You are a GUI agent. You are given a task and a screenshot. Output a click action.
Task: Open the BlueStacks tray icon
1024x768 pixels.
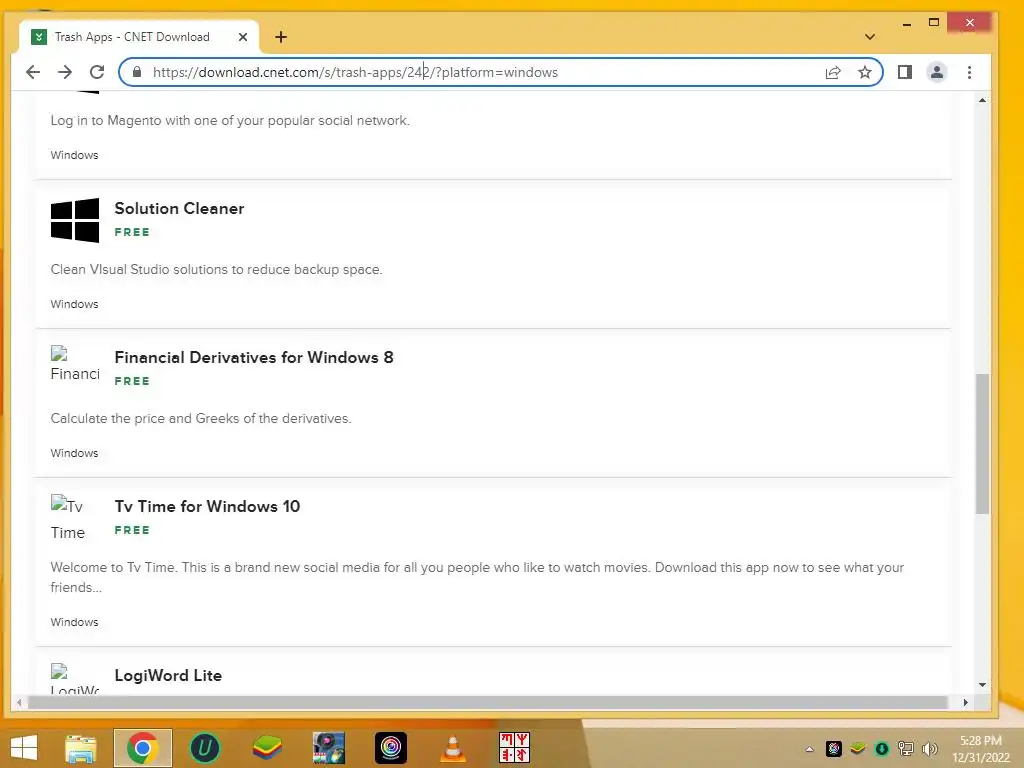857,749
